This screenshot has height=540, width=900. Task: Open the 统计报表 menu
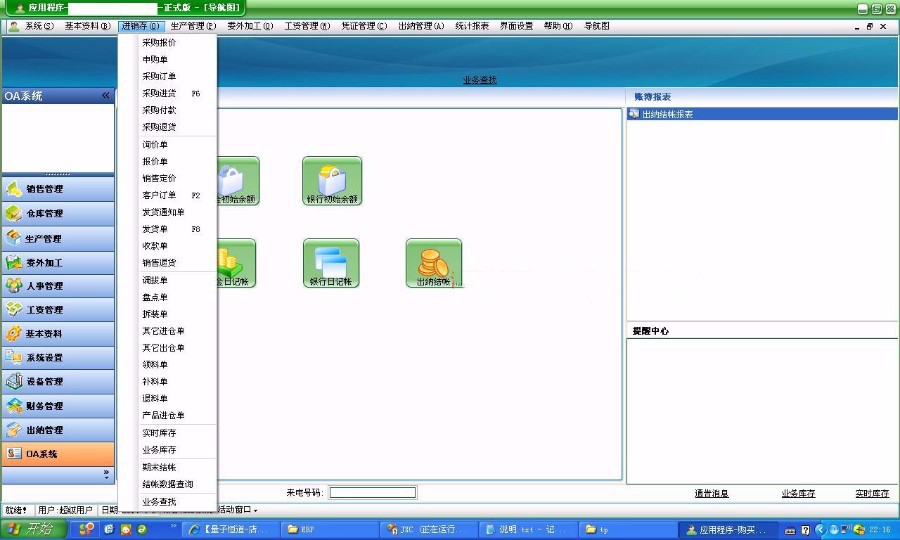(x=472, y=26)
